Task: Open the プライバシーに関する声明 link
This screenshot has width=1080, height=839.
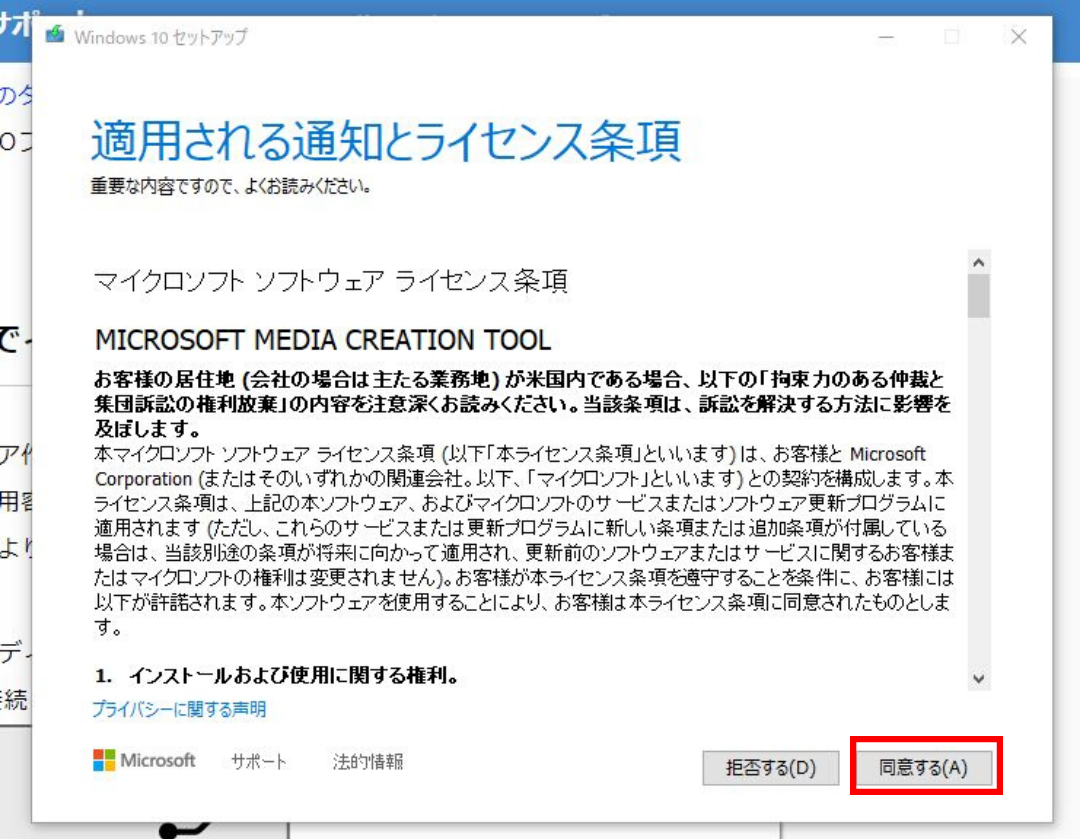Action: click(179, 709)
